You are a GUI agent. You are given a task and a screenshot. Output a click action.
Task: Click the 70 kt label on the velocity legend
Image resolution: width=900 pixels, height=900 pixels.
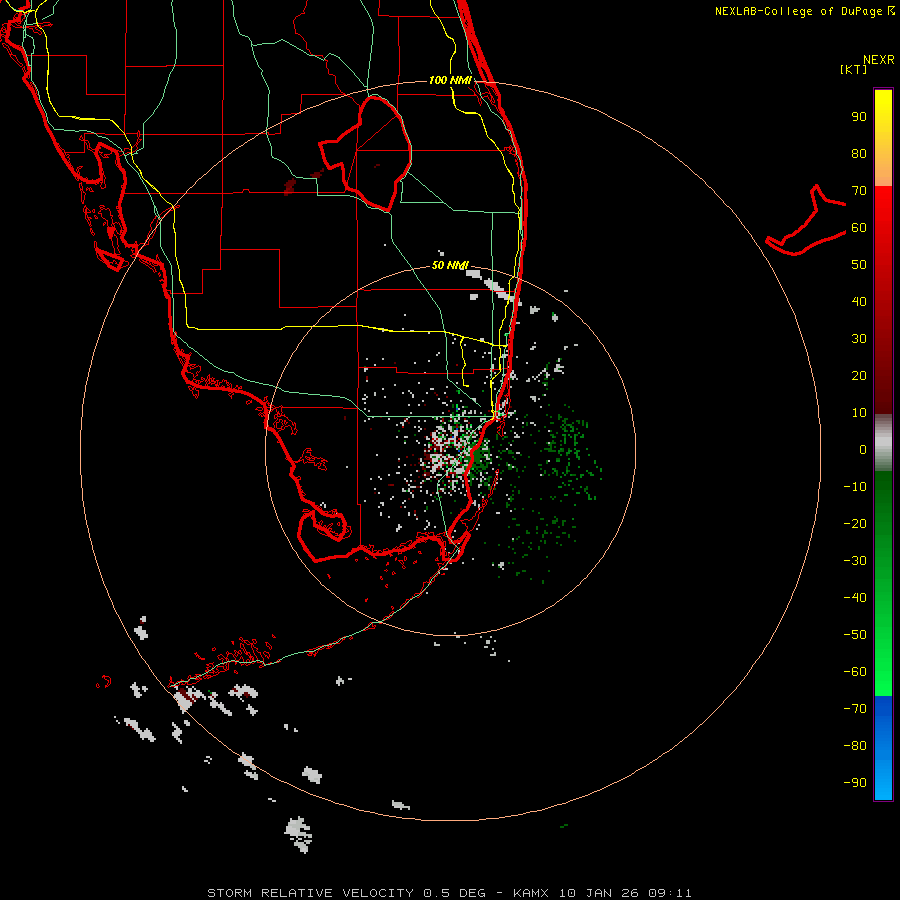tap(859, 191)
